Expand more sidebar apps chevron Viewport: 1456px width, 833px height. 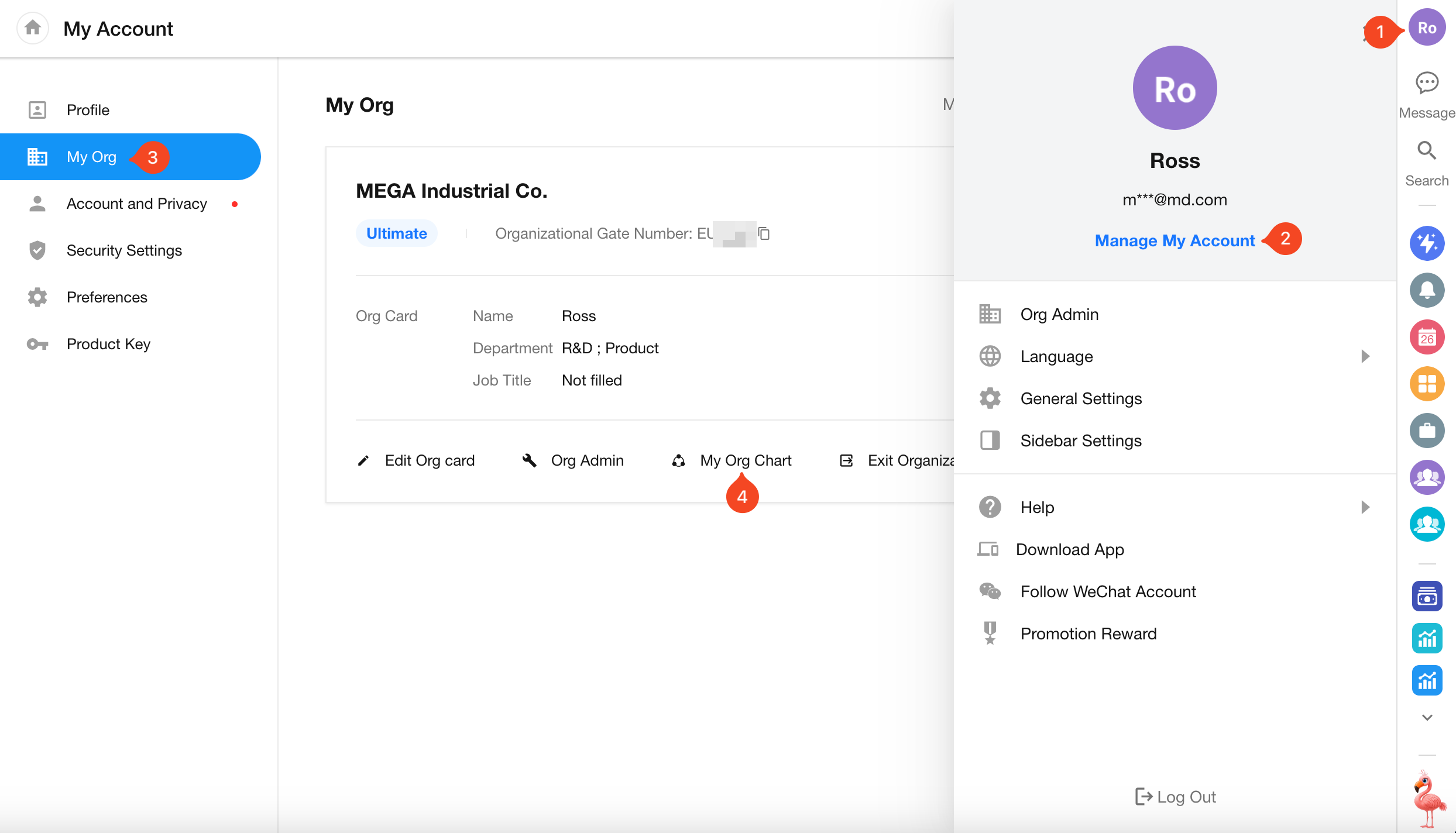click(1427, 718)
